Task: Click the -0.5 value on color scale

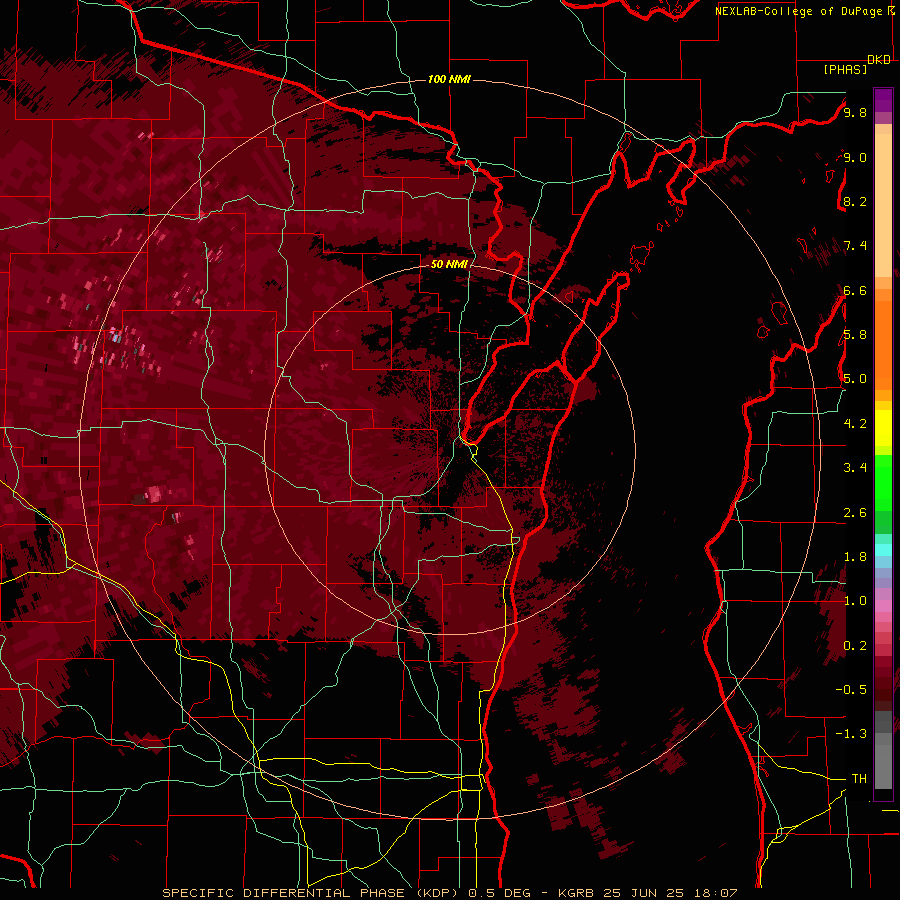Action: [x=851, y=690]
